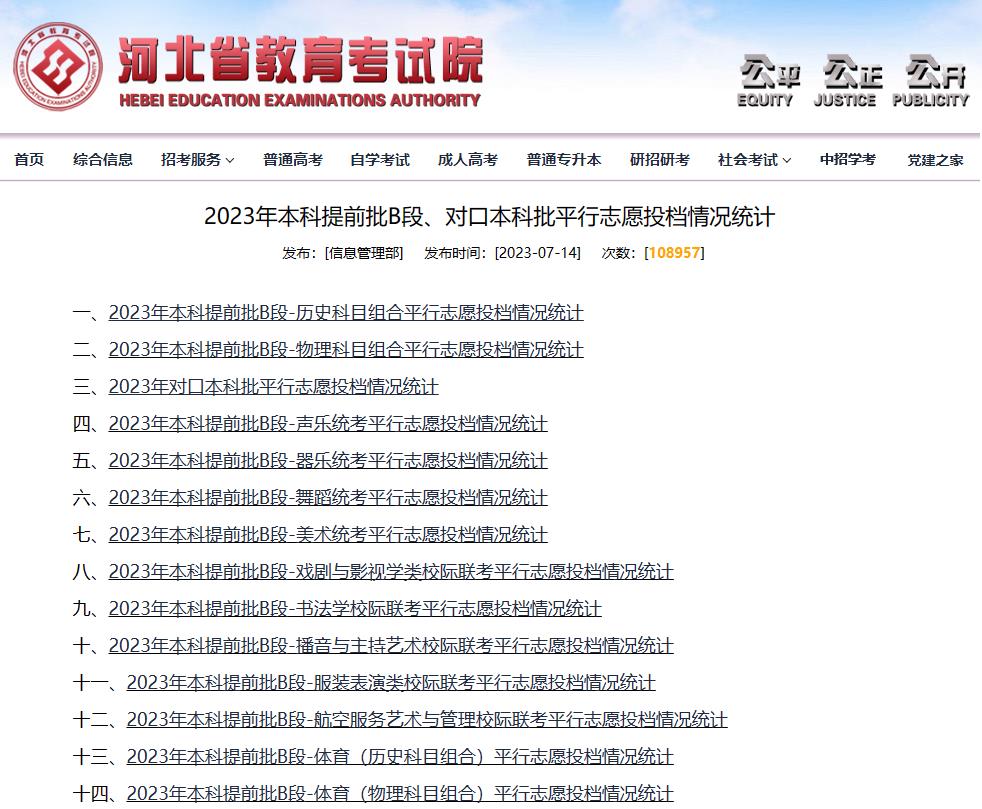
Task: Open the 成人高考 navigation item
Action: click(467, 160)
